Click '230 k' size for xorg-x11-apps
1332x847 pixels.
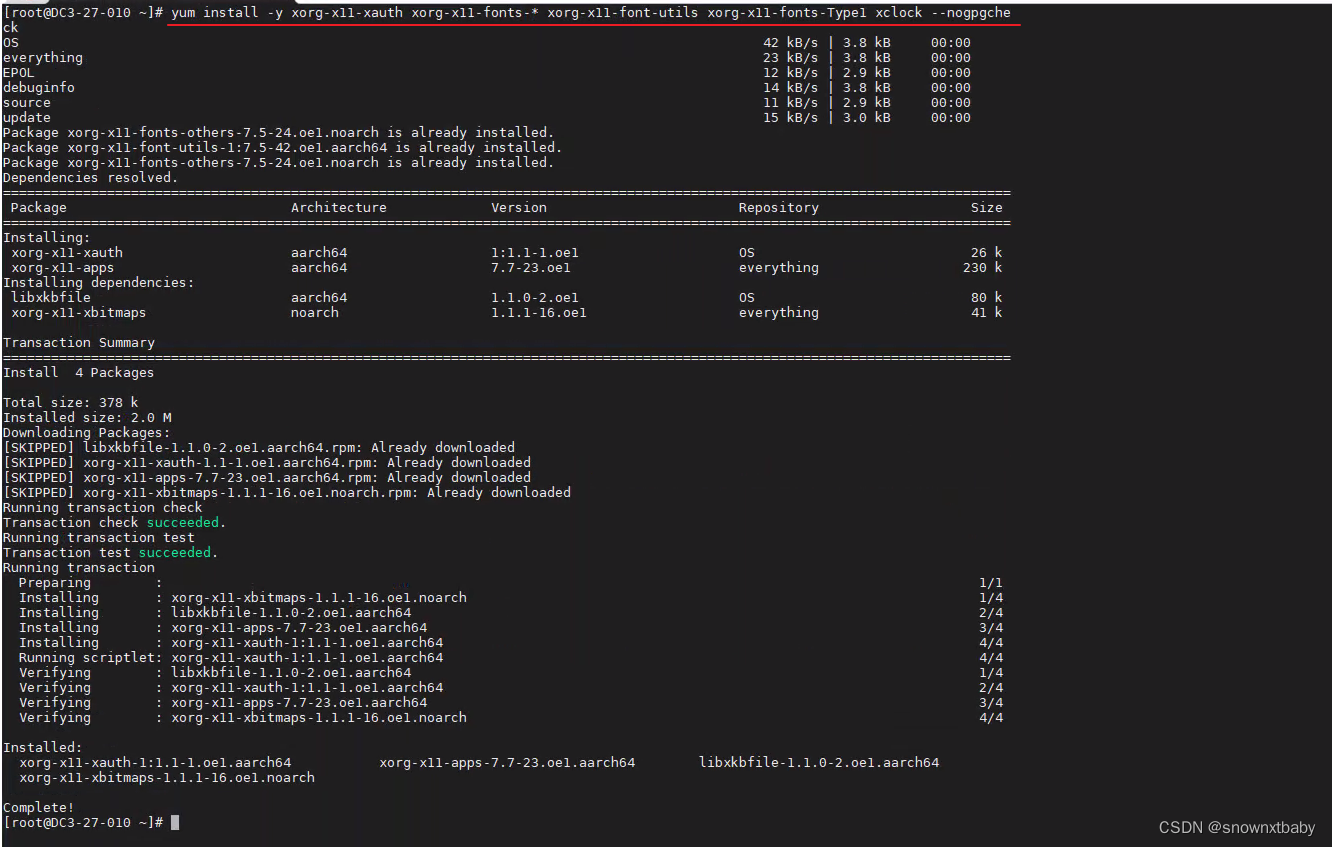983,268
